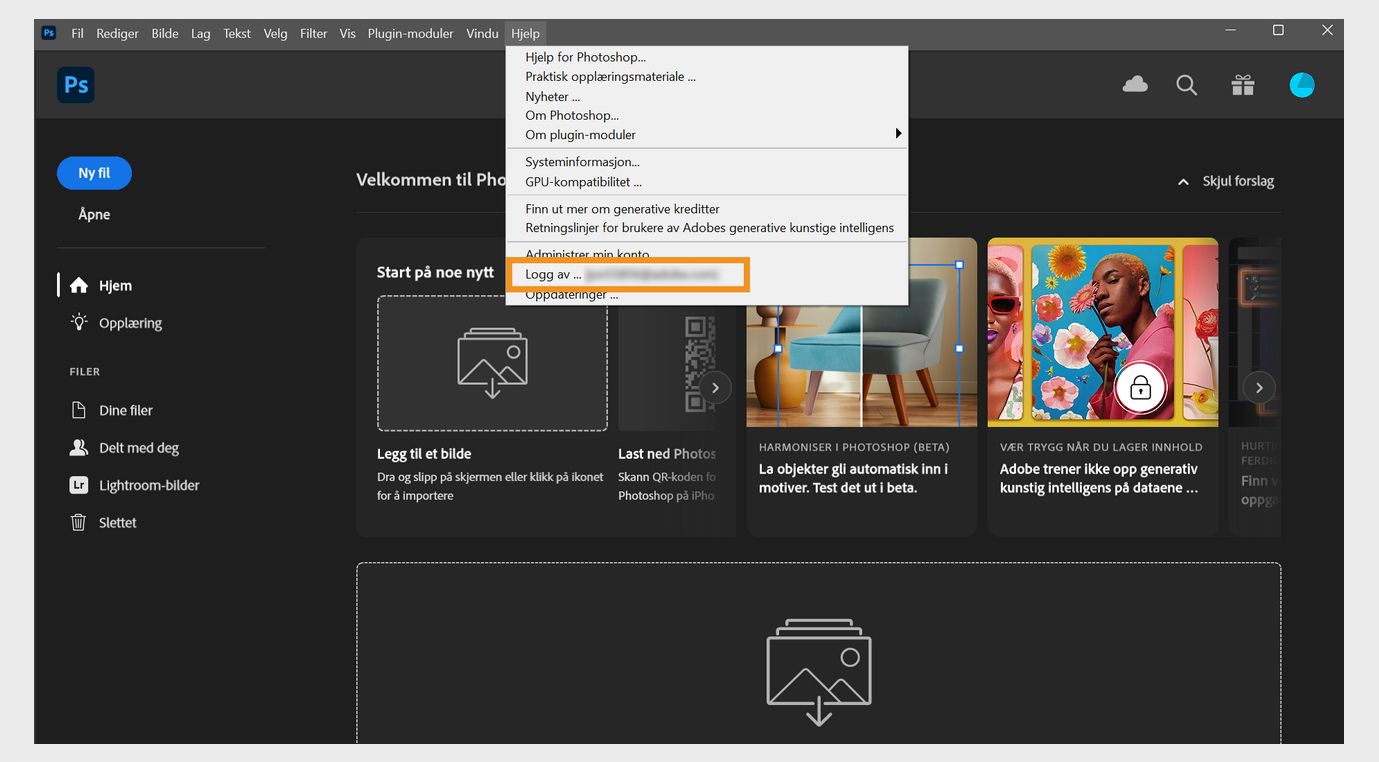Open the Vis menu

pos(348,33)
